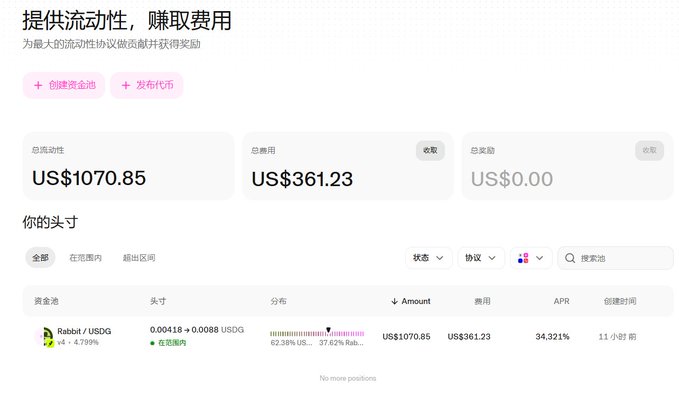Switch to the 在范围内 tab
This screenshot has height=396, width=679.
[85, 258]
